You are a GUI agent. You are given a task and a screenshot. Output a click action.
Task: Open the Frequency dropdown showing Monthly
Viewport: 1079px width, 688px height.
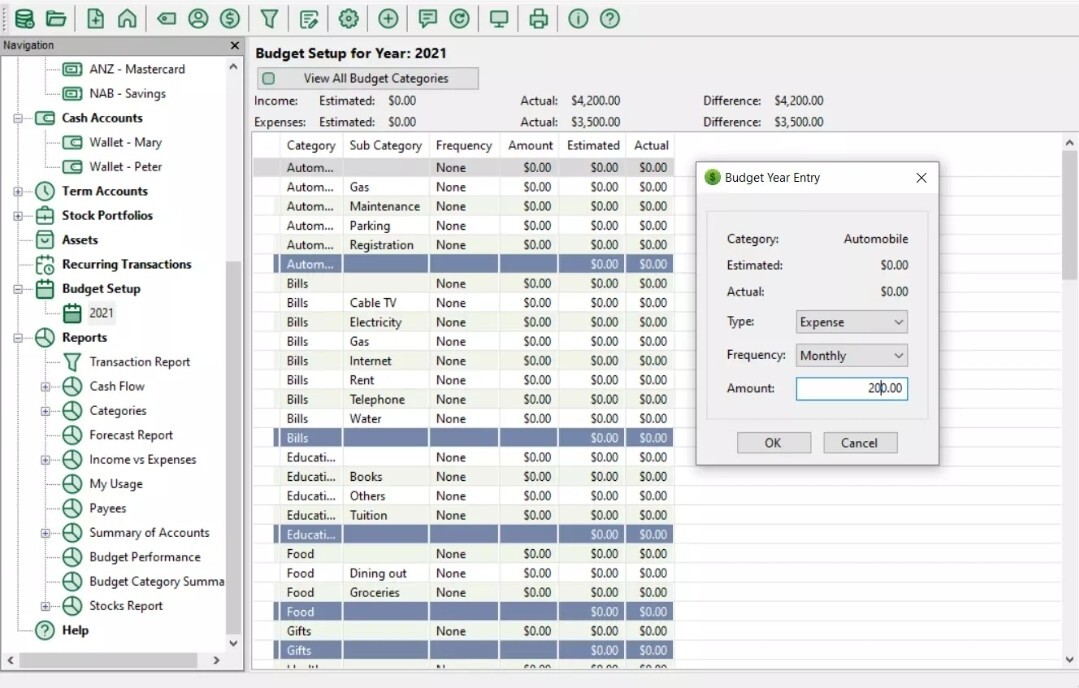tap(851, 356)
